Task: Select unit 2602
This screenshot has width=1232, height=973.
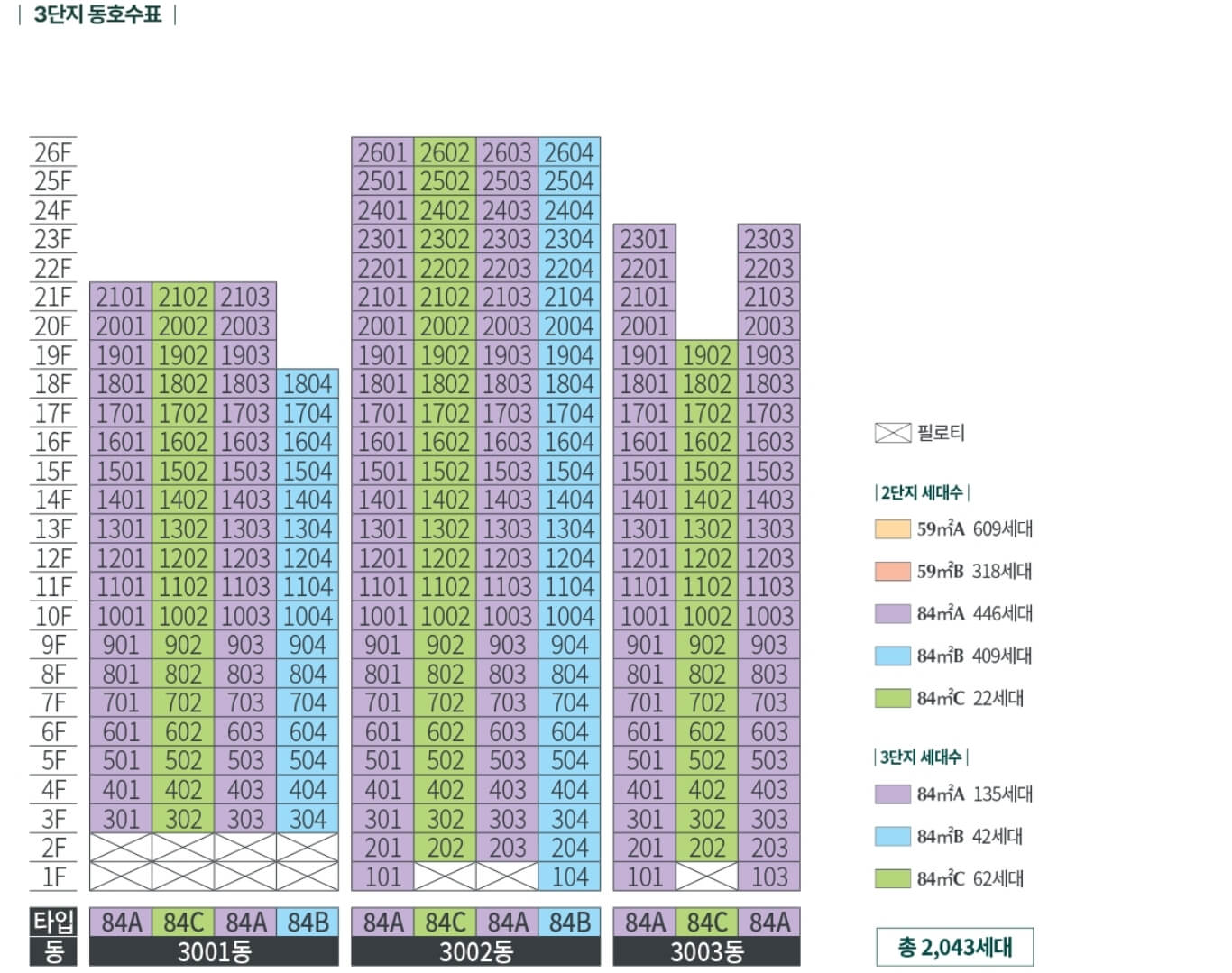Action: coord(445,152)
